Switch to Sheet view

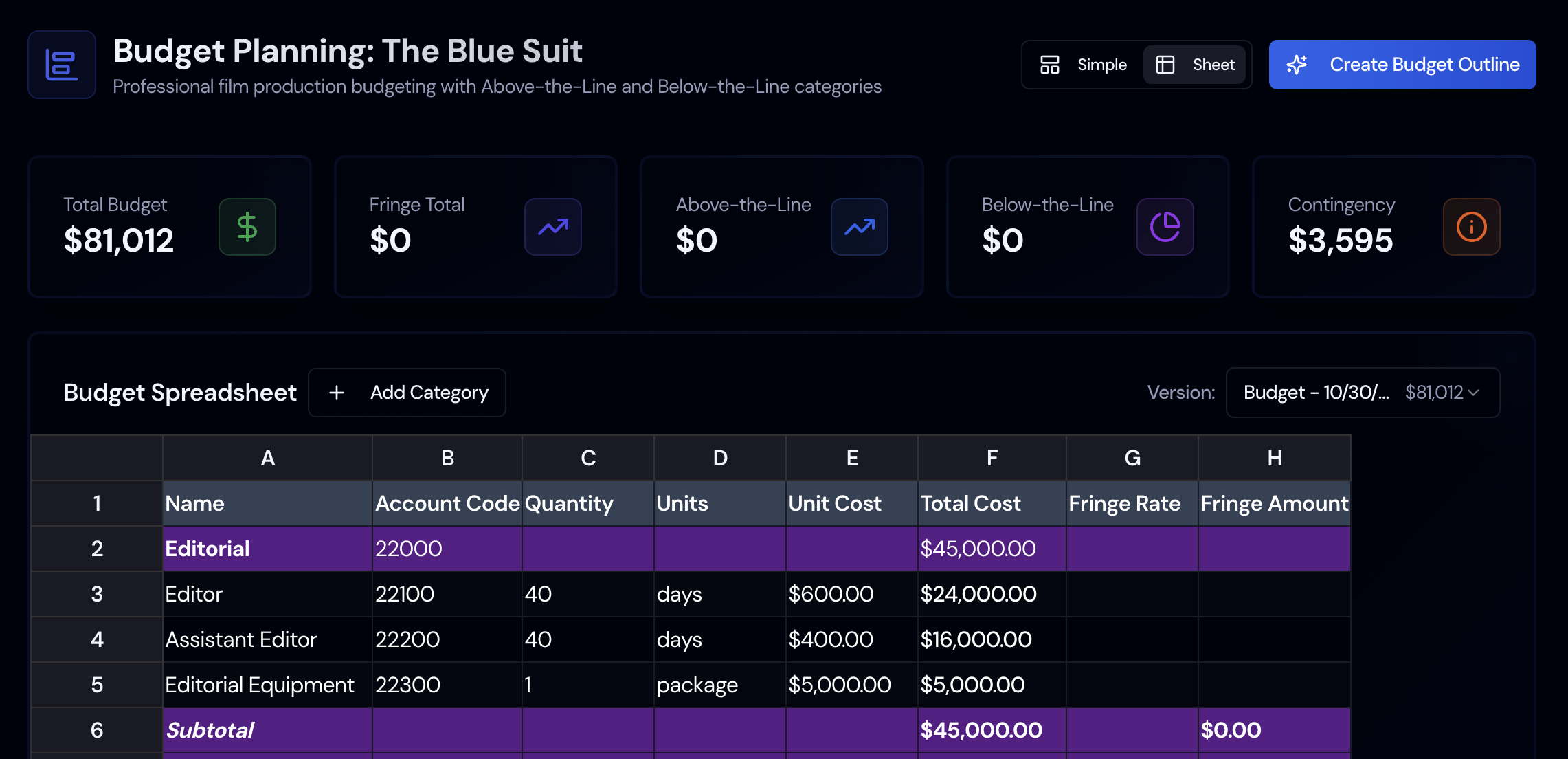(1195, 65)
